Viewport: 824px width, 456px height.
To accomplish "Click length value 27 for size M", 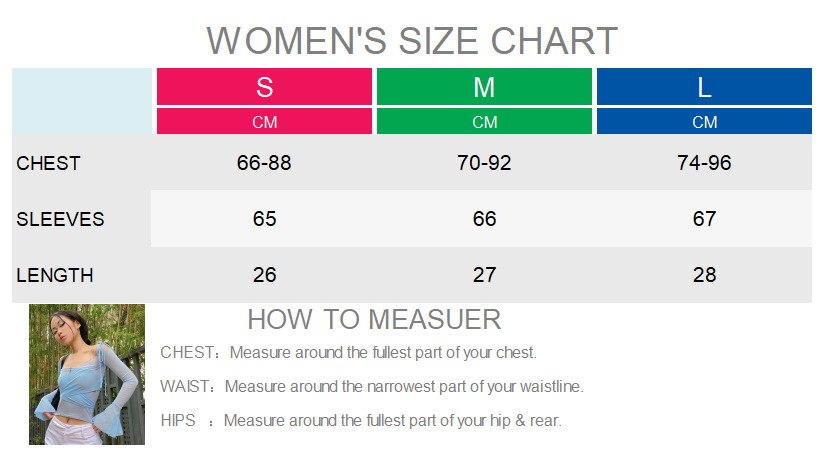I will pos(484,275).
